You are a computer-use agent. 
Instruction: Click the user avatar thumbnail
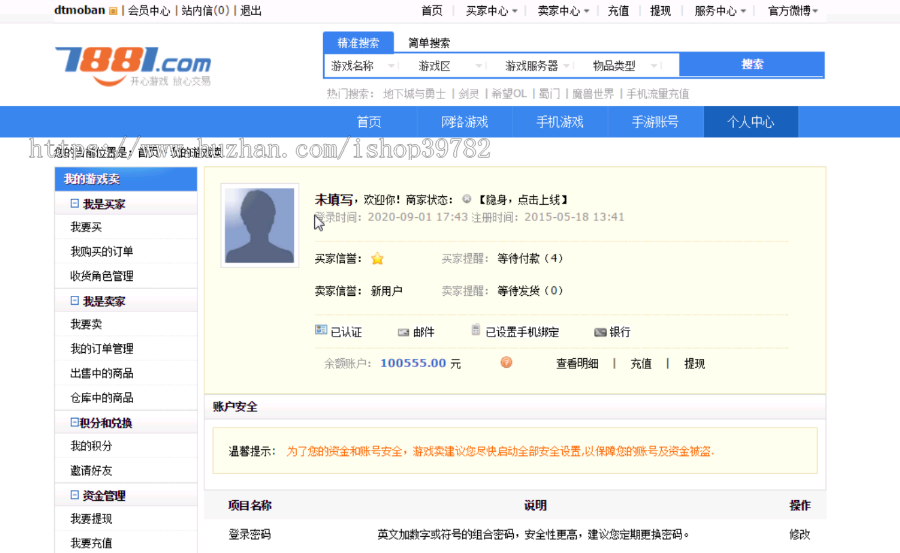pyautogui.click(x=259, y=225)
